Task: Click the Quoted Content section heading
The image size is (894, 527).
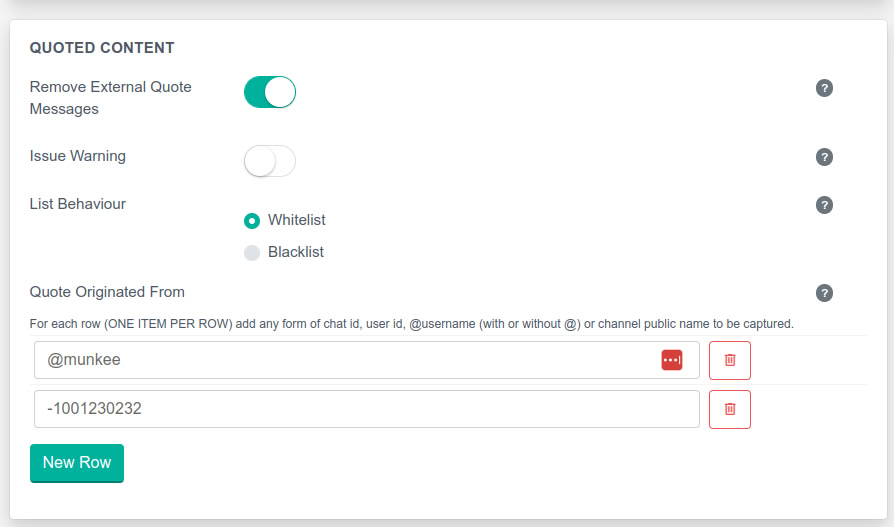Action: 102,47
